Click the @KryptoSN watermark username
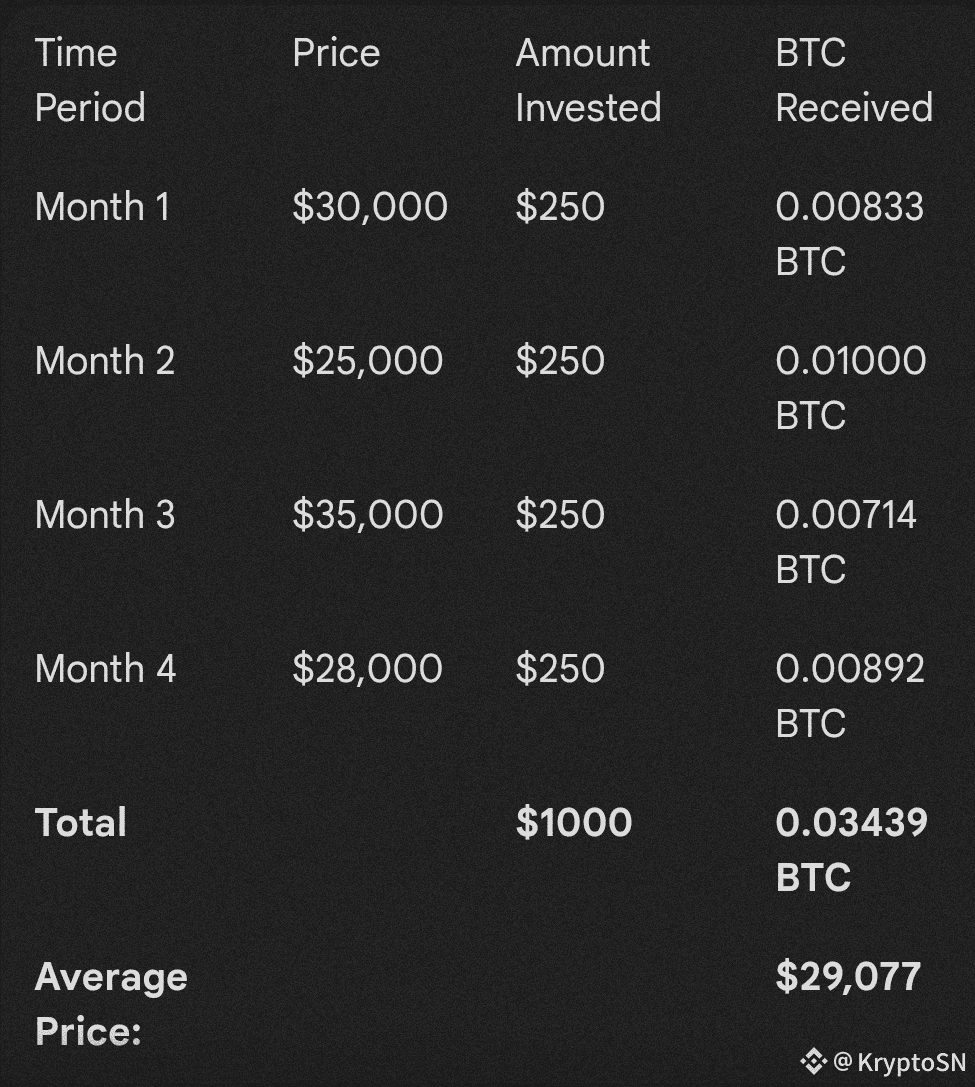 pos(899,1061)
